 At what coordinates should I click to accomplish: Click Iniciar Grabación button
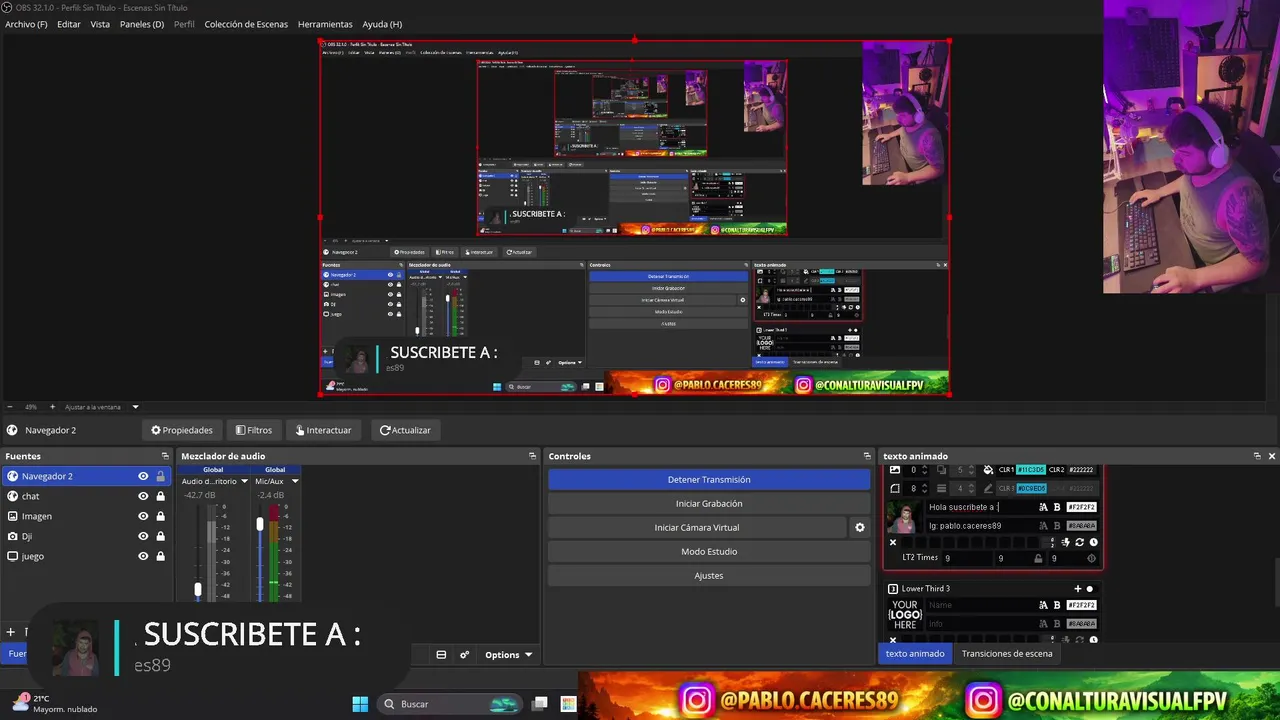709,504
